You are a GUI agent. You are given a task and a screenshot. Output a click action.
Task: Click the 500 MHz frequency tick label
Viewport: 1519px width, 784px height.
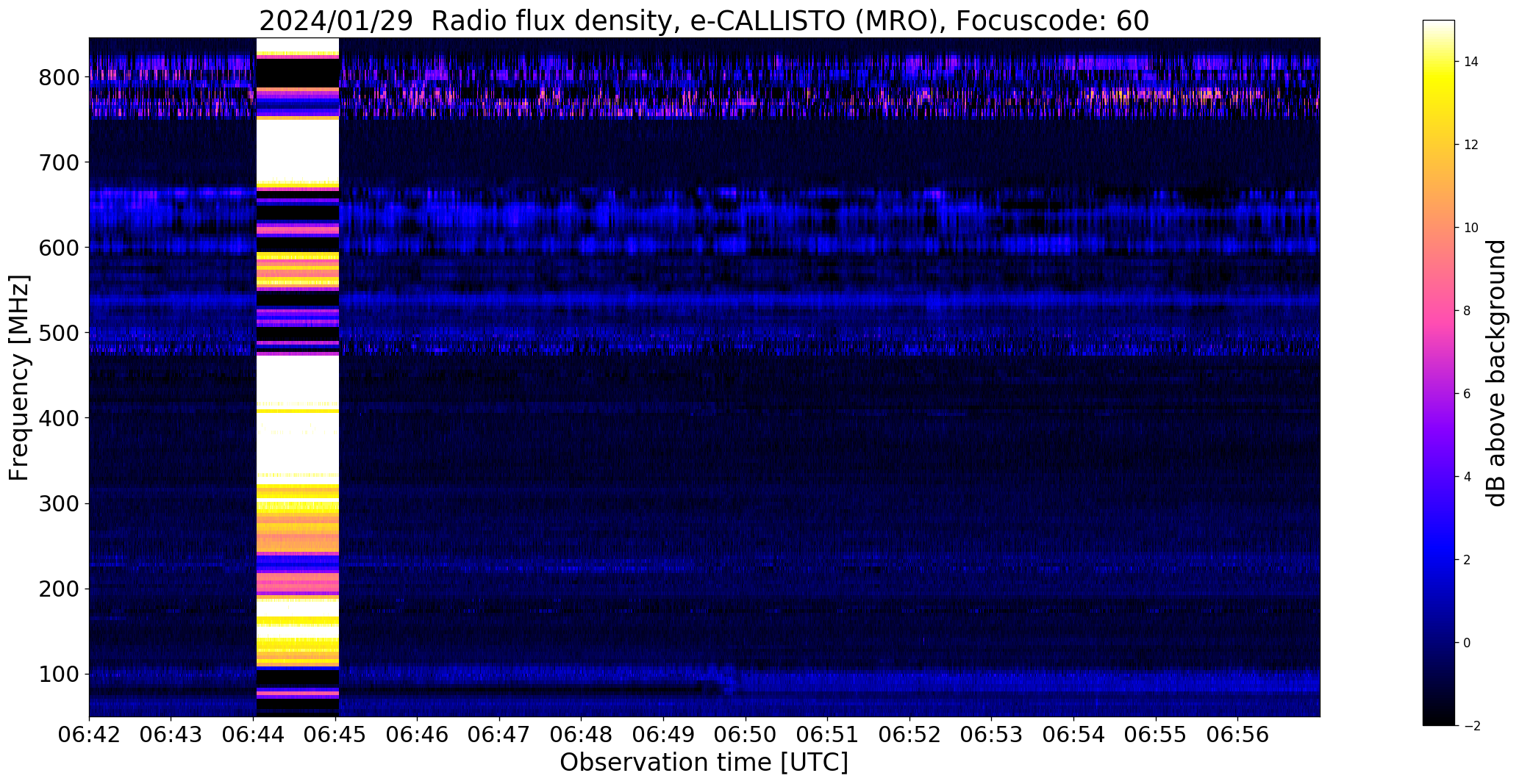pyautogui.click(x=59, y=333)
